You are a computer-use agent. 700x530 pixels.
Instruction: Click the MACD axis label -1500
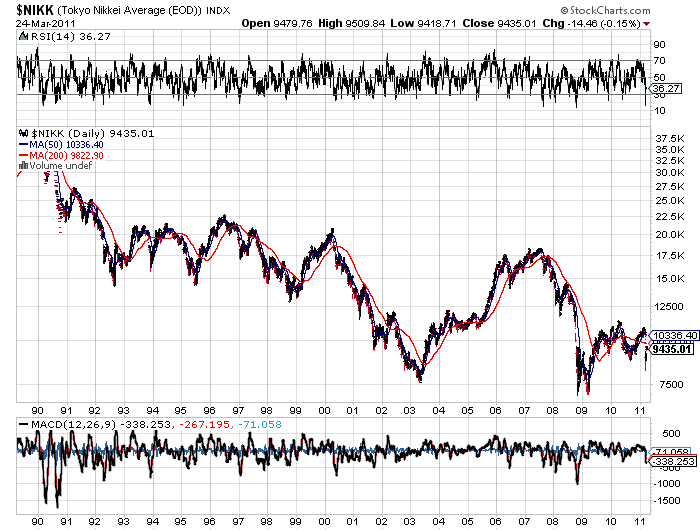coord(667,501)
